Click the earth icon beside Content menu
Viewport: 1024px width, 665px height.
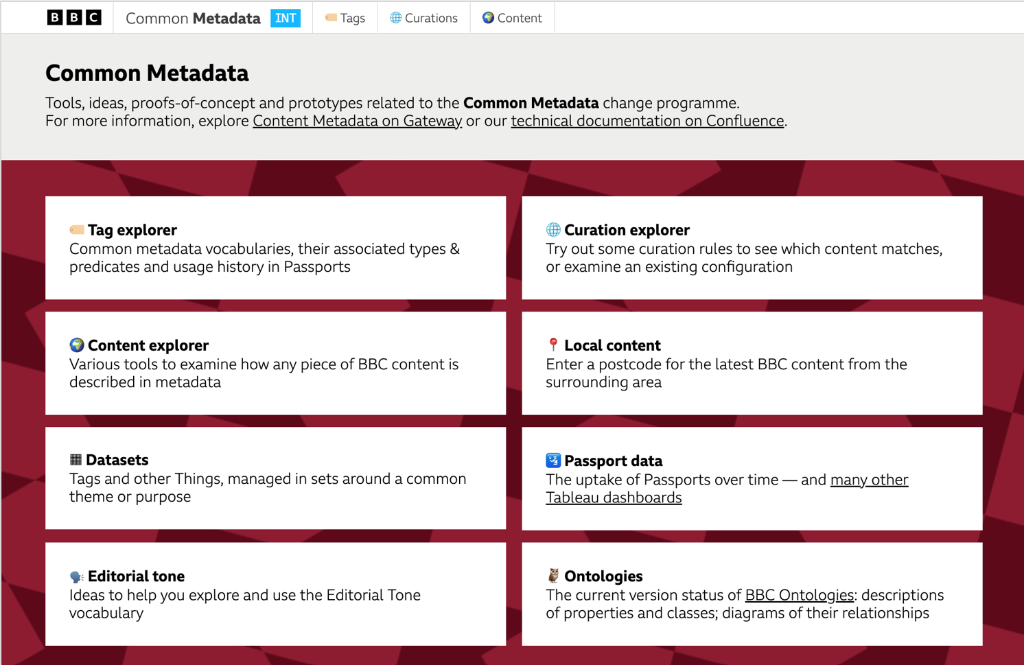[488, 18]
